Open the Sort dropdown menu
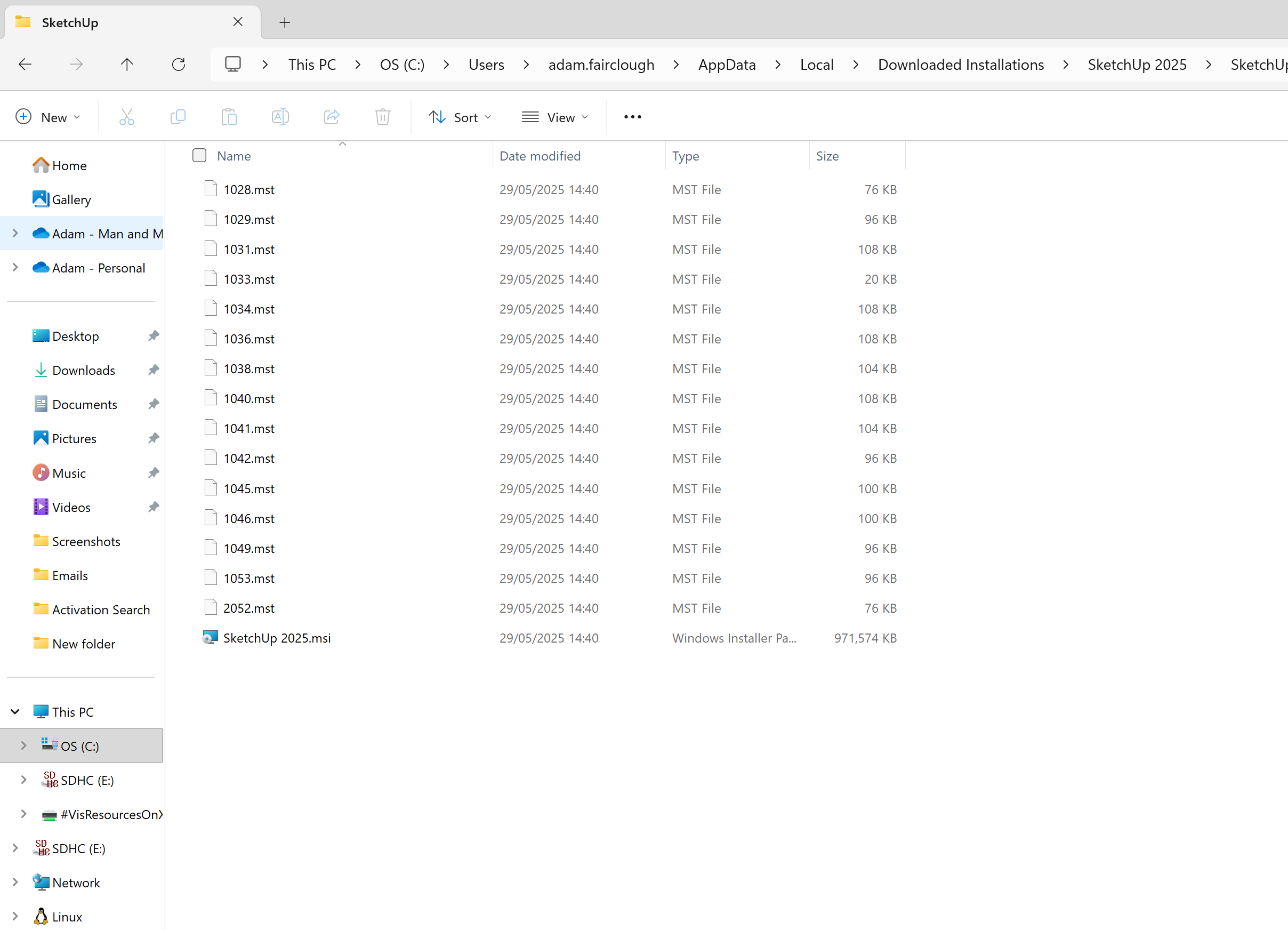Image resolution: width=1288 pixels, height=930 pixels. [x=460, y=117]
